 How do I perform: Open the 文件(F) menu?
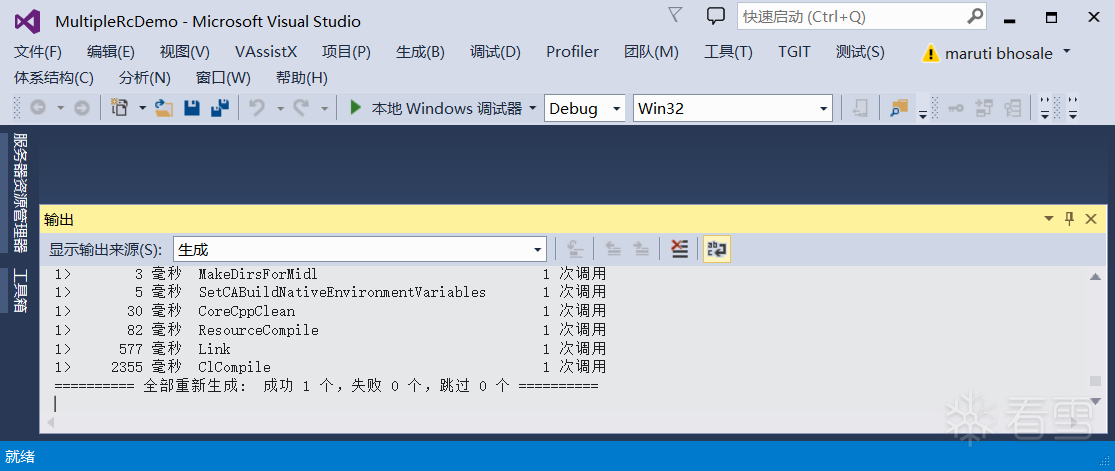coord(38,52)
